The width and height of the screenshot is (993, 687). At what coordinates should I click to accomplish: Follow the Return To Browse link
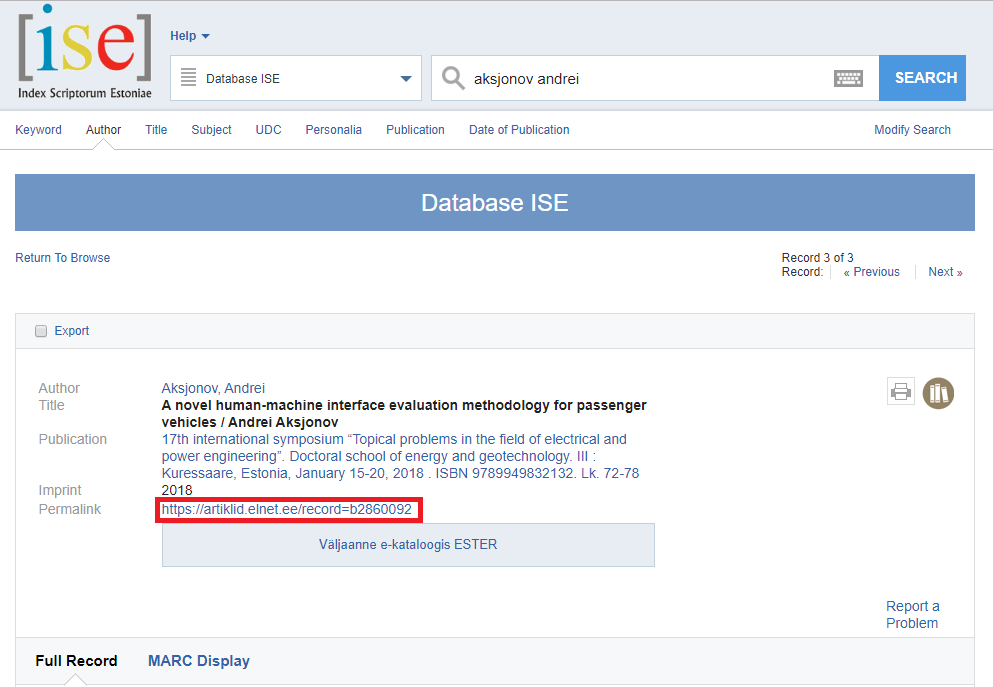(63, 258)
